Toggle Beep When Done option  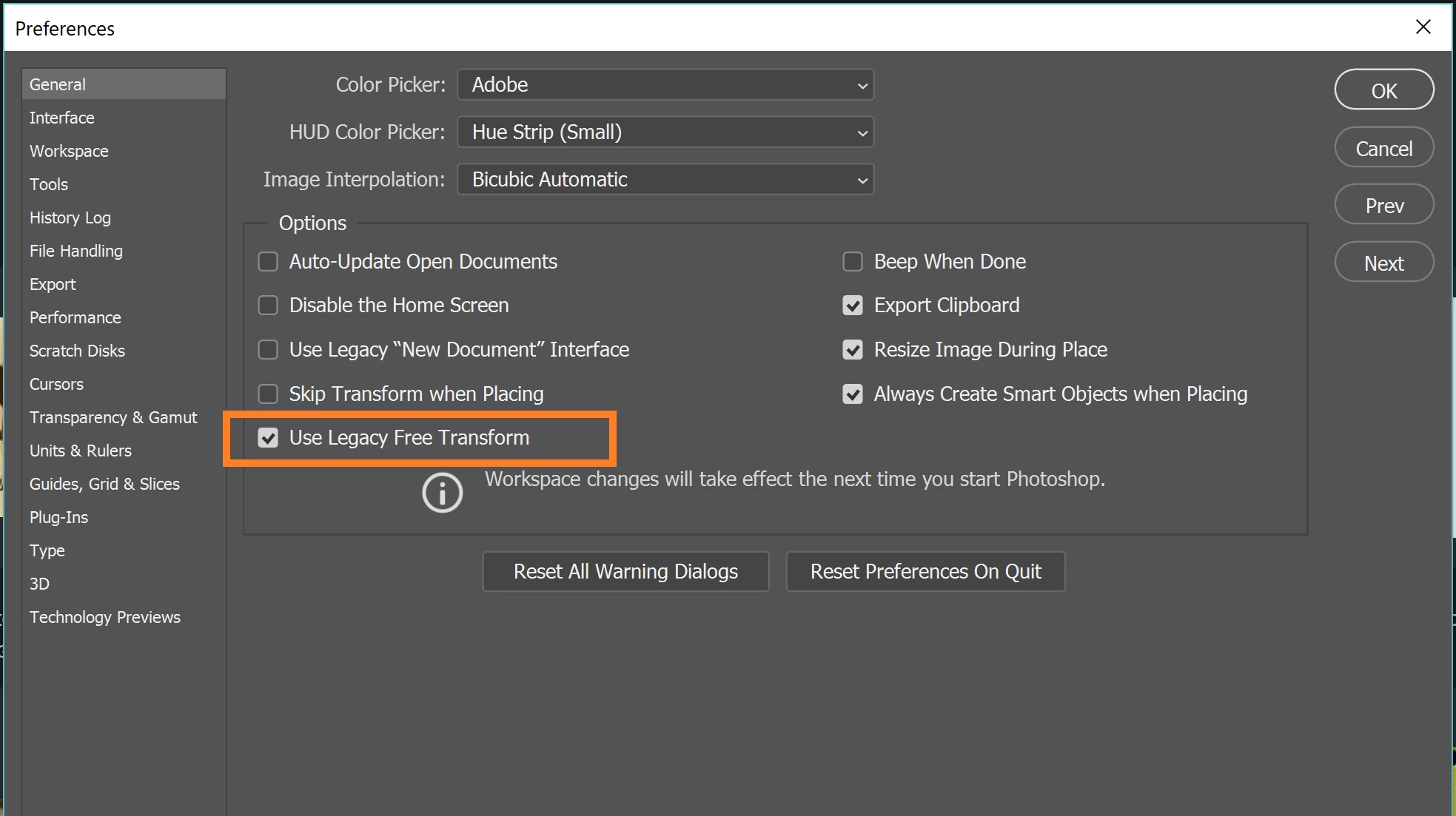coord(853,262)
